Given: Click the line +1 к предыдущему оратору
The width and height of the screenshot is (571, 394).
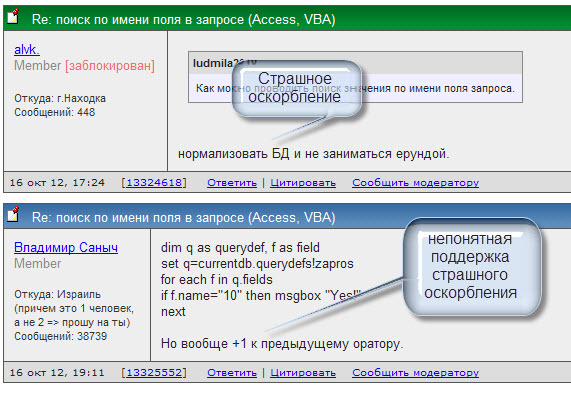Looking at the screenshot, I should (282, 343).
